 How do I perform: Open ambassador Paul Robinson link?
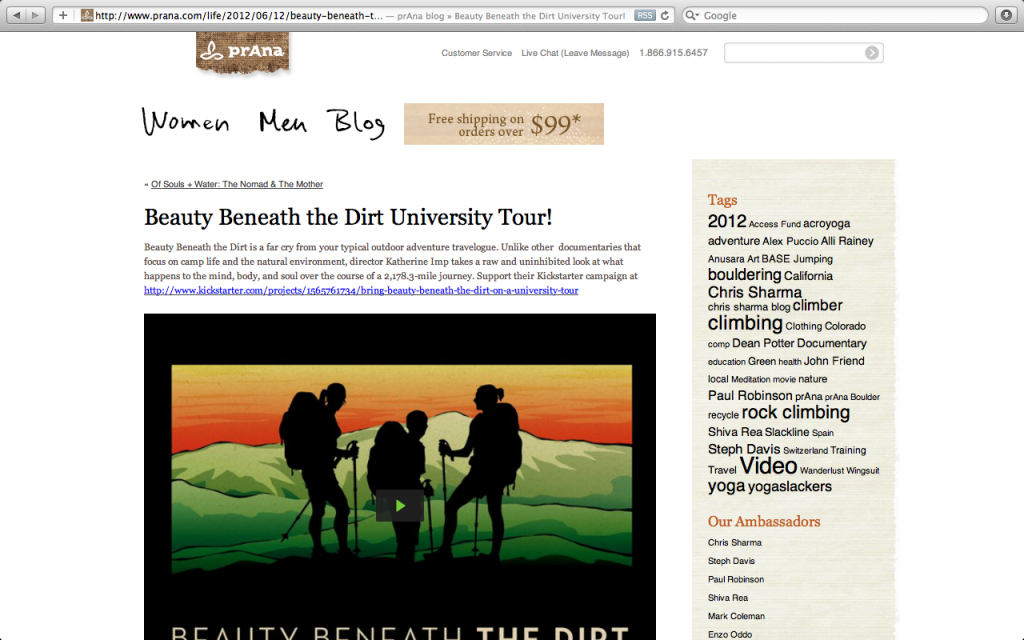click(x=736, y=579)
